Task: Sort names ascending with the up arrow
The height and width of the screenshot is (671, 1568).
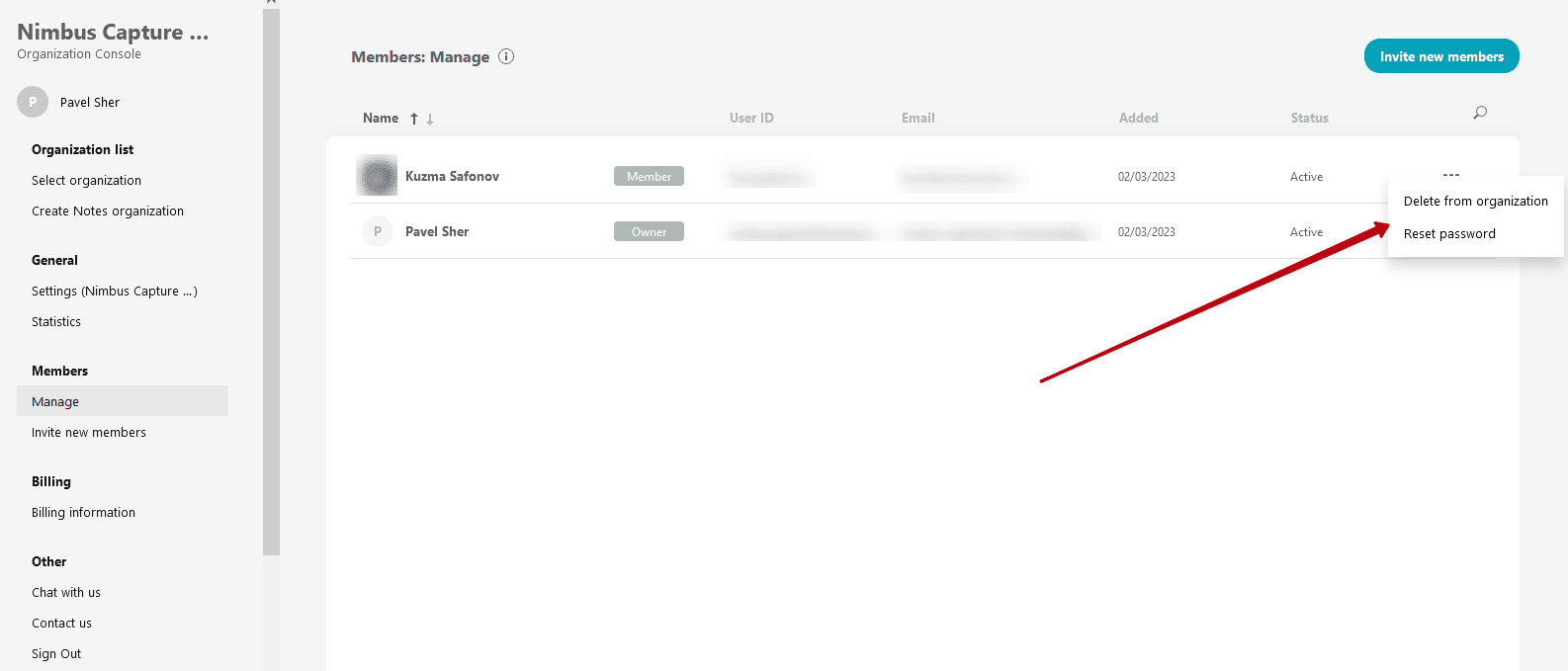Action: coord(414,119)
